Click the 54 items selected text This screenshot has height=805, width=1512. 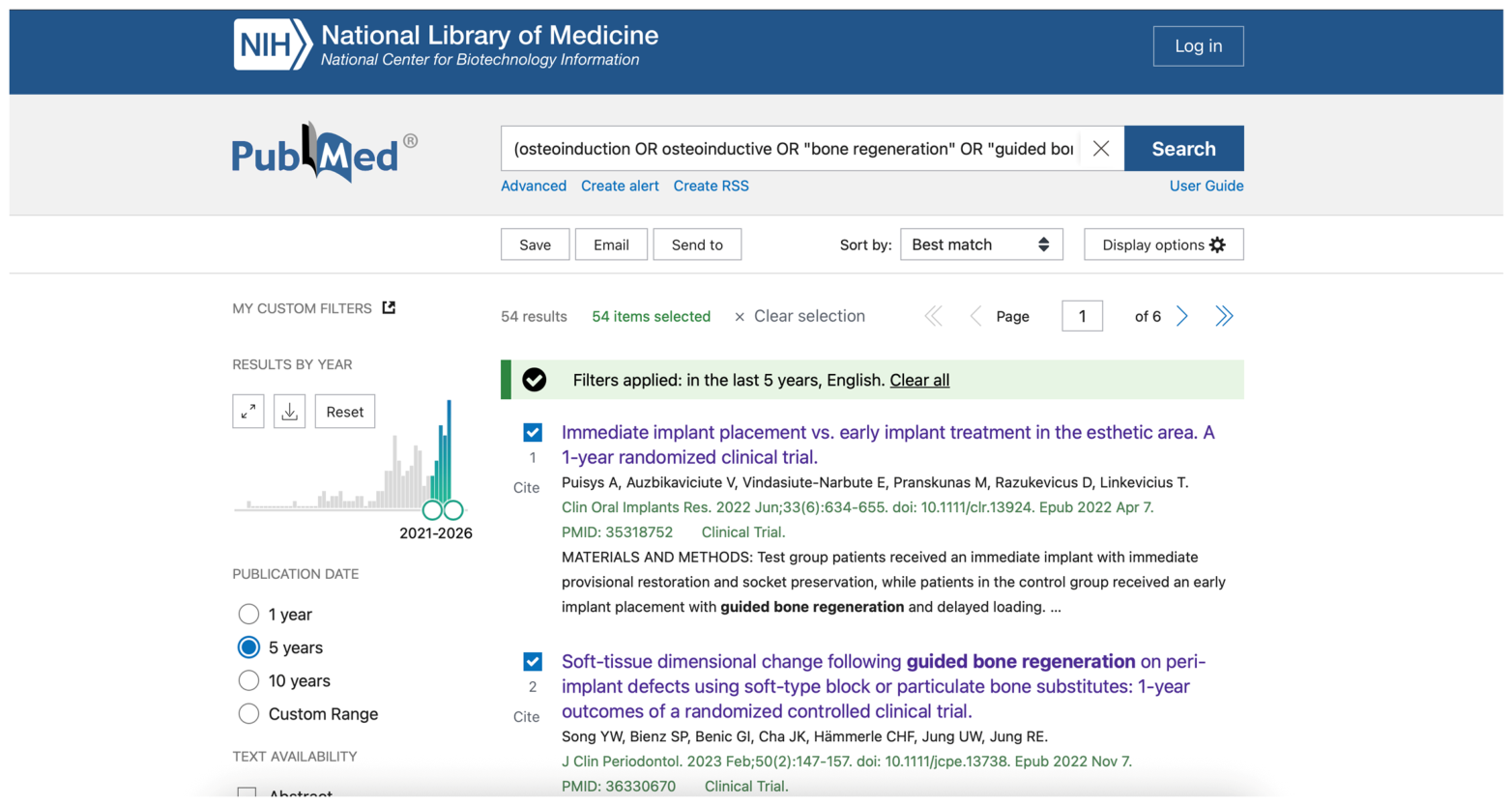tap(651, 317)
